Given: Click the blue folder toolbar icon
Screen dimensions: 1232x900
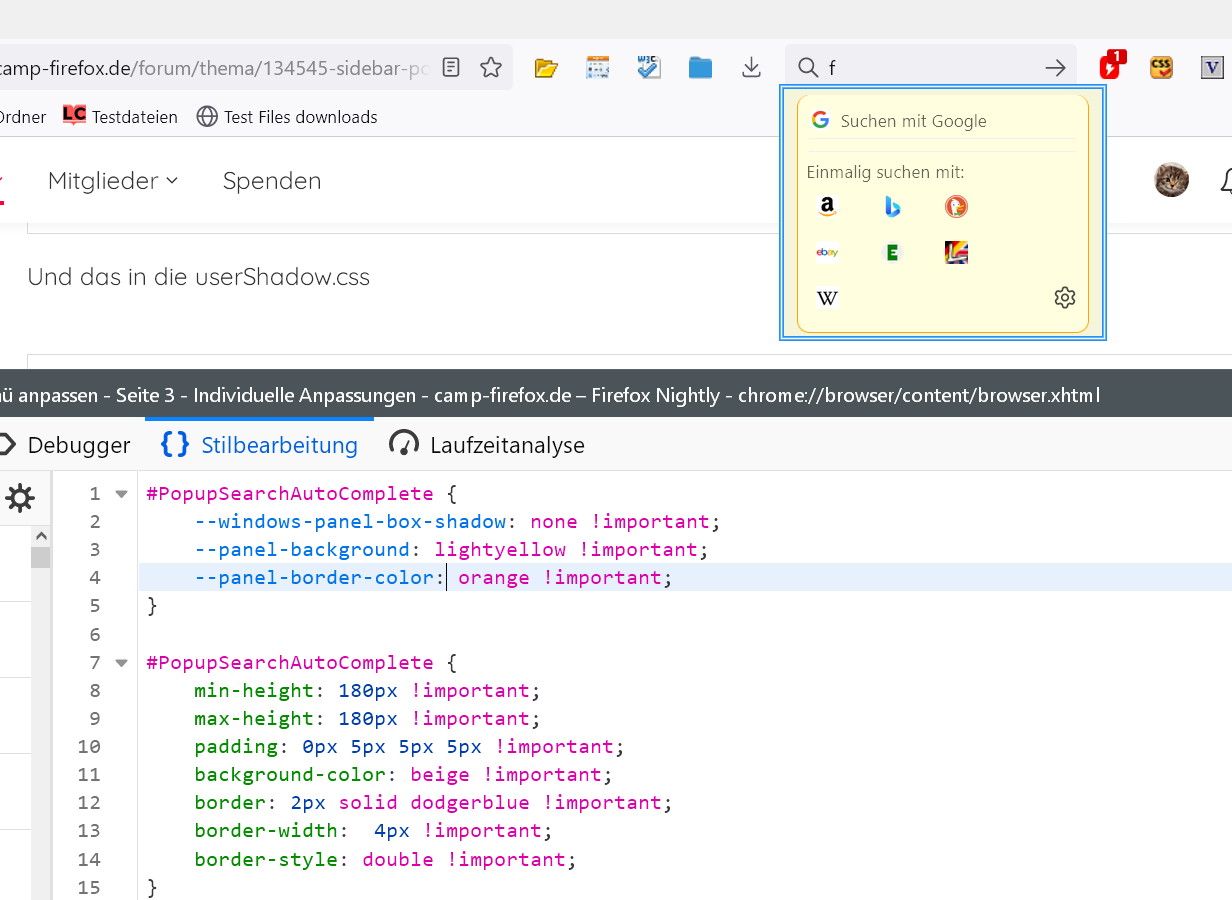Looking at the screenshot, I should tap(700, 67).
